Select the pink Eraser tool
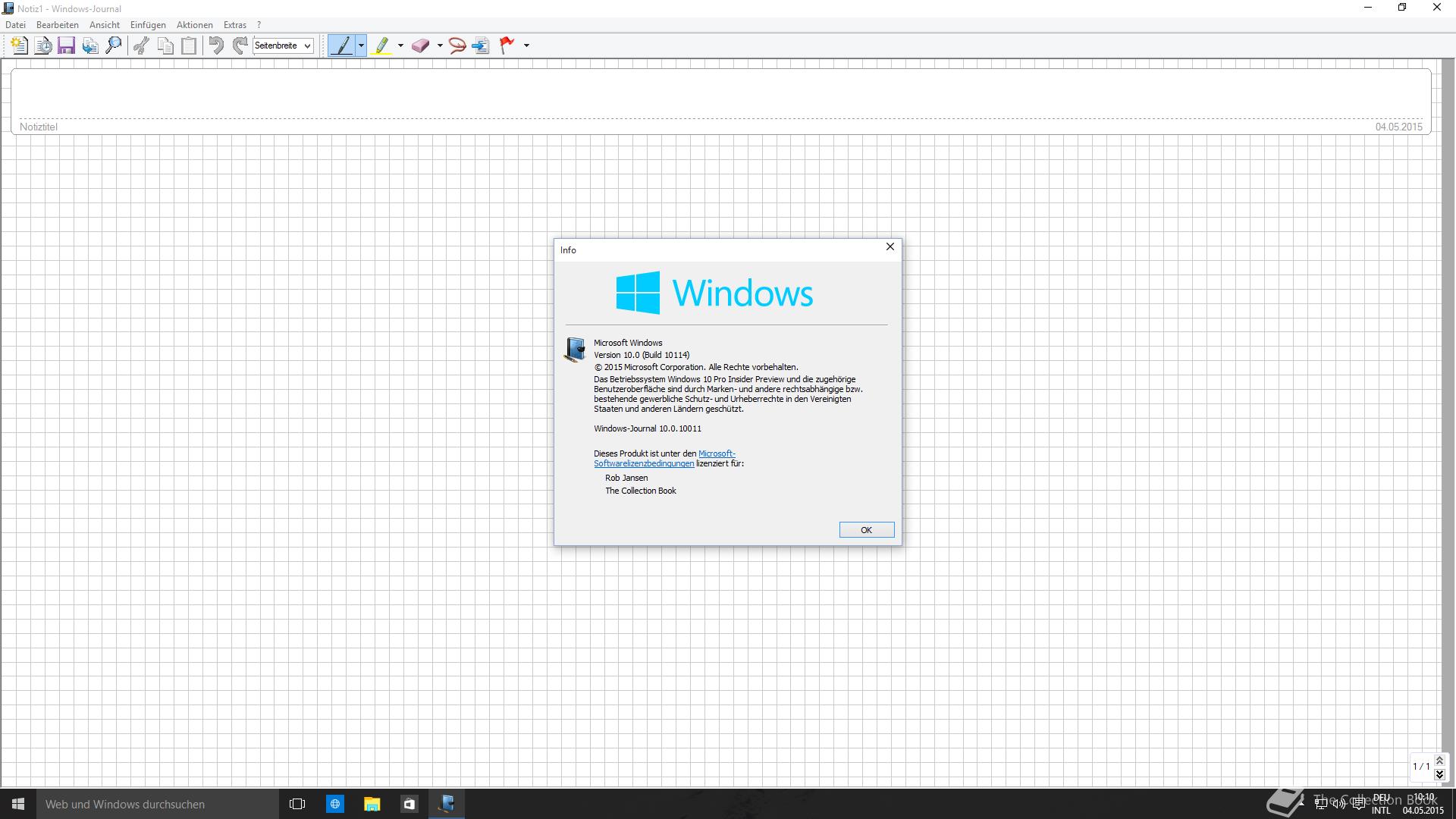Screen dimensions: 1456x819 (420, 45)
